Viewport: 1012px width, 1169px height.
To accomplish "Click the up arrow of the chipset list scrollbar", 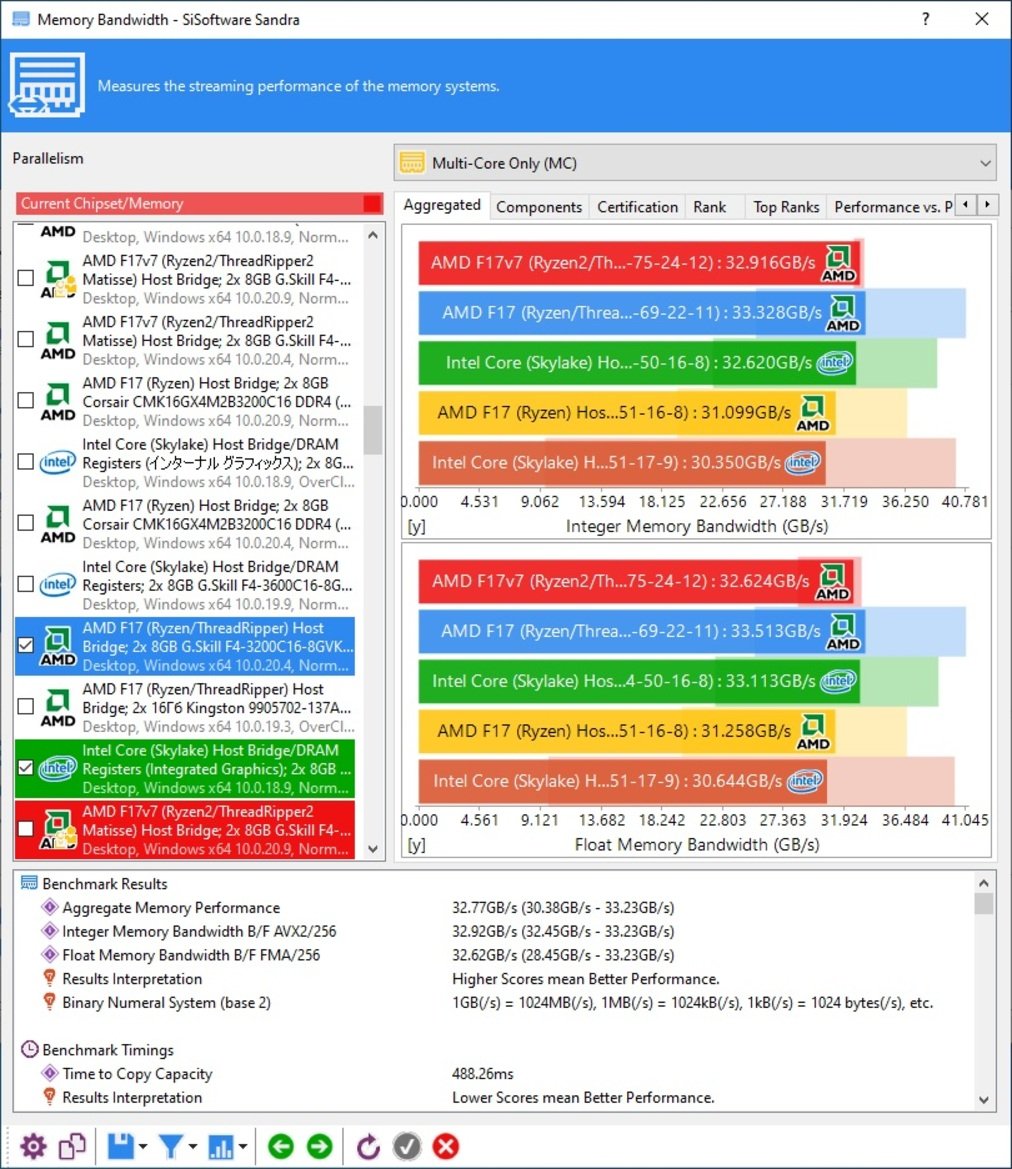I will point(374,236).
